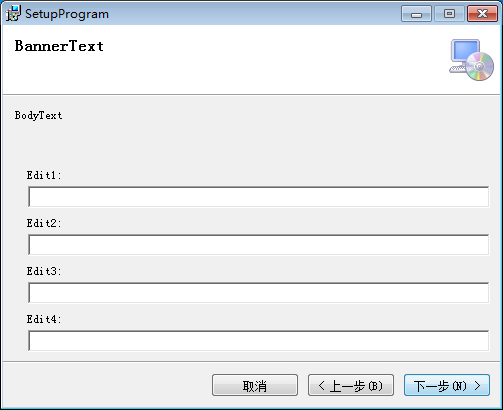Viewport: 503px width, 410px height.
Task: Place cursor in the Edit4 field
Action: (259, 341)
